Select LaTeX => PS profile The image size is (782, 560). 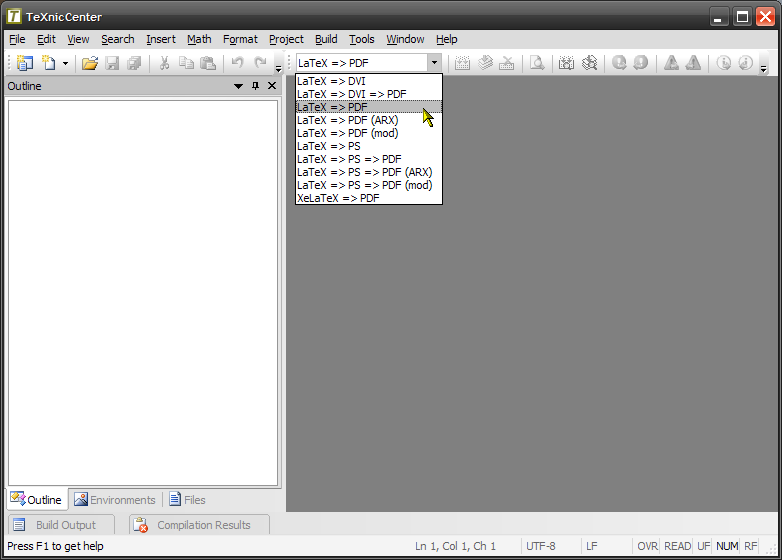[369, 146]
